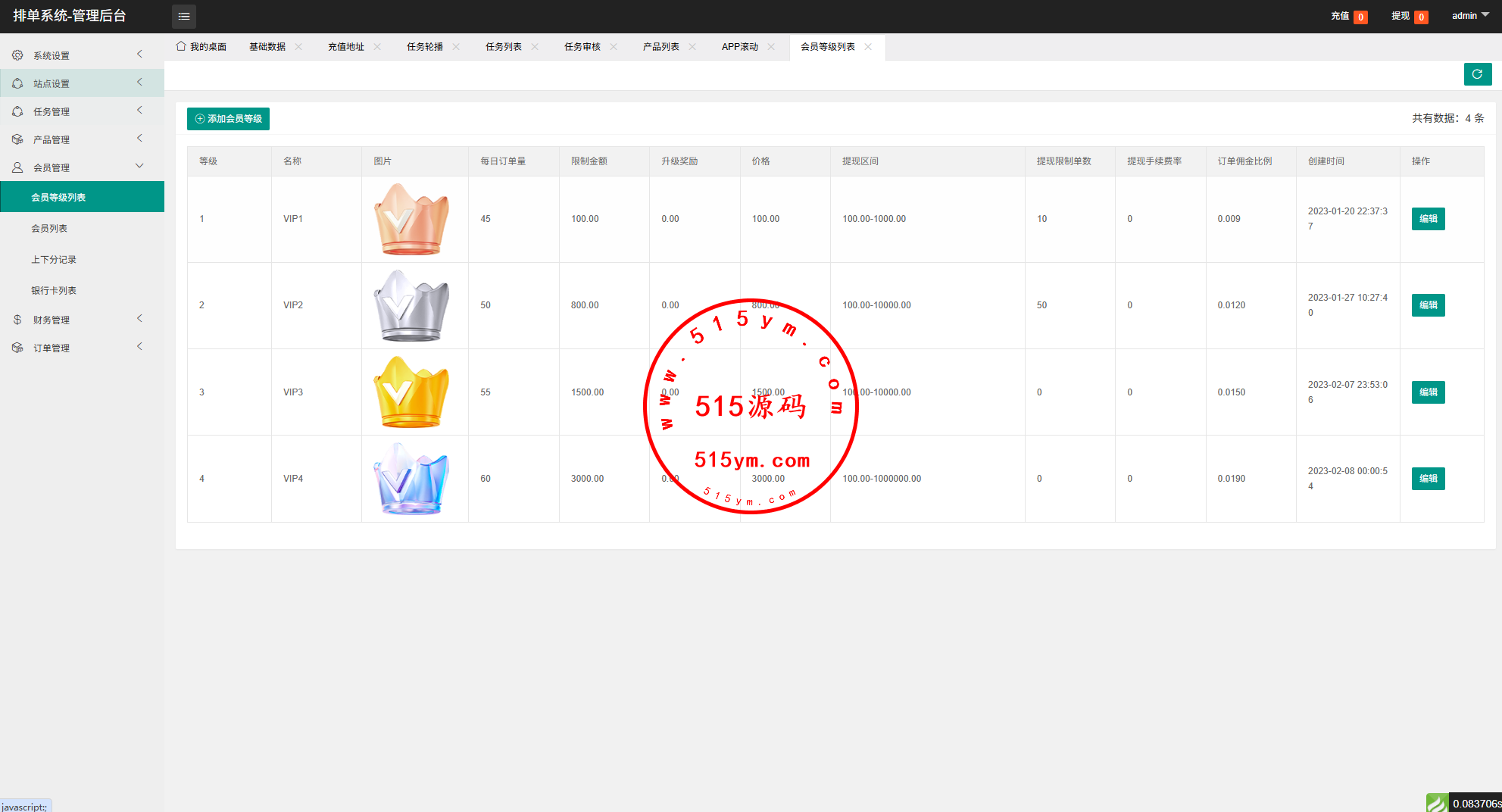Close the 会员等级列表 tab
The height and width of the screenshot is (812, 1502).
click(x=868, y=47)
